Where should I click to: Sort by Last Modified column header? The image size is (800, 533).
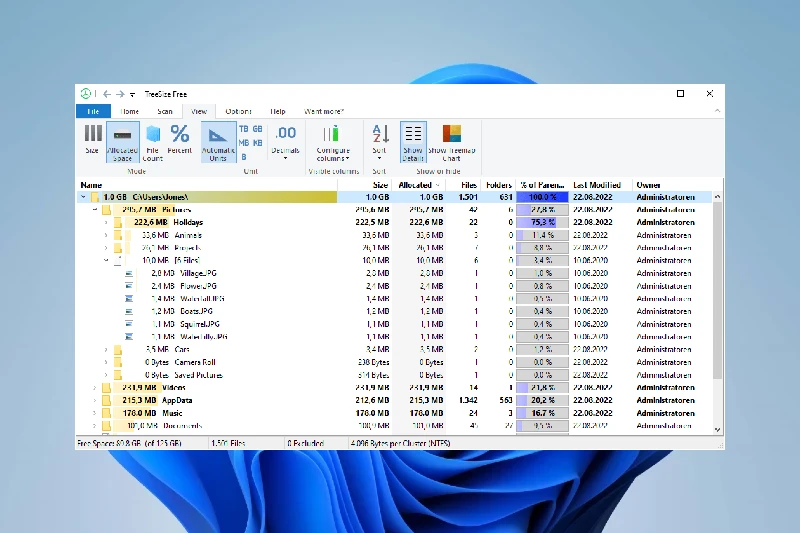pyautogui.click(x=599, y=185)
